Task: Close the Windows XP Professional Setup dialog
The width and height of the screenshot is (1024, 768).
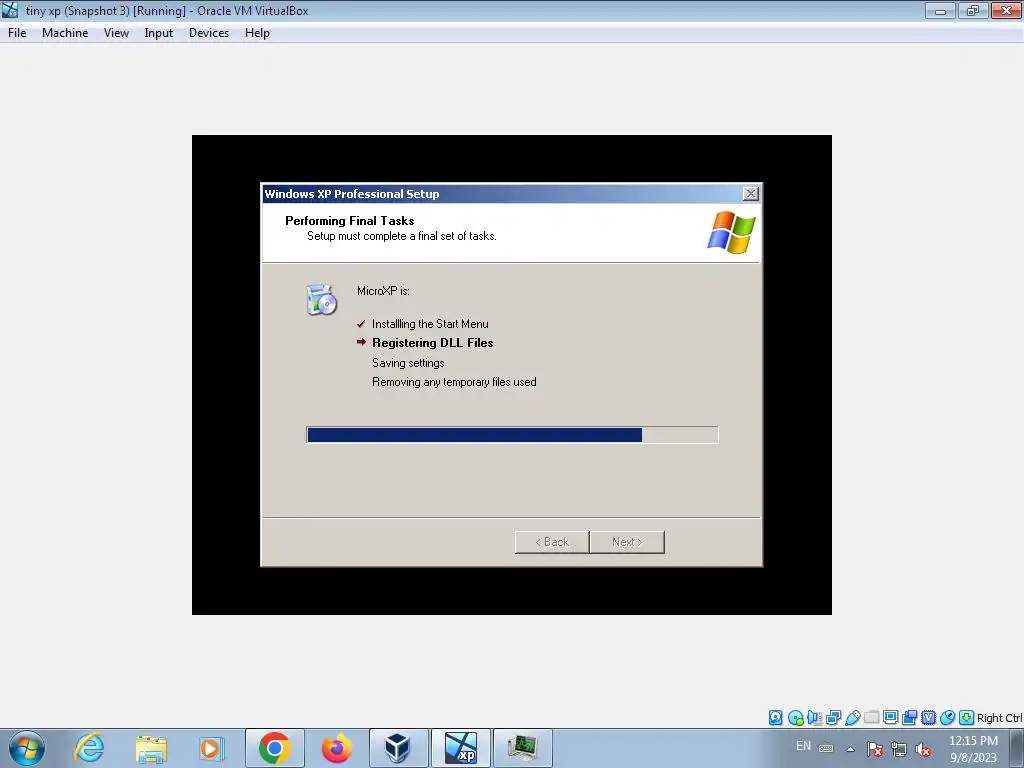Action: click(x=751, y=193)
